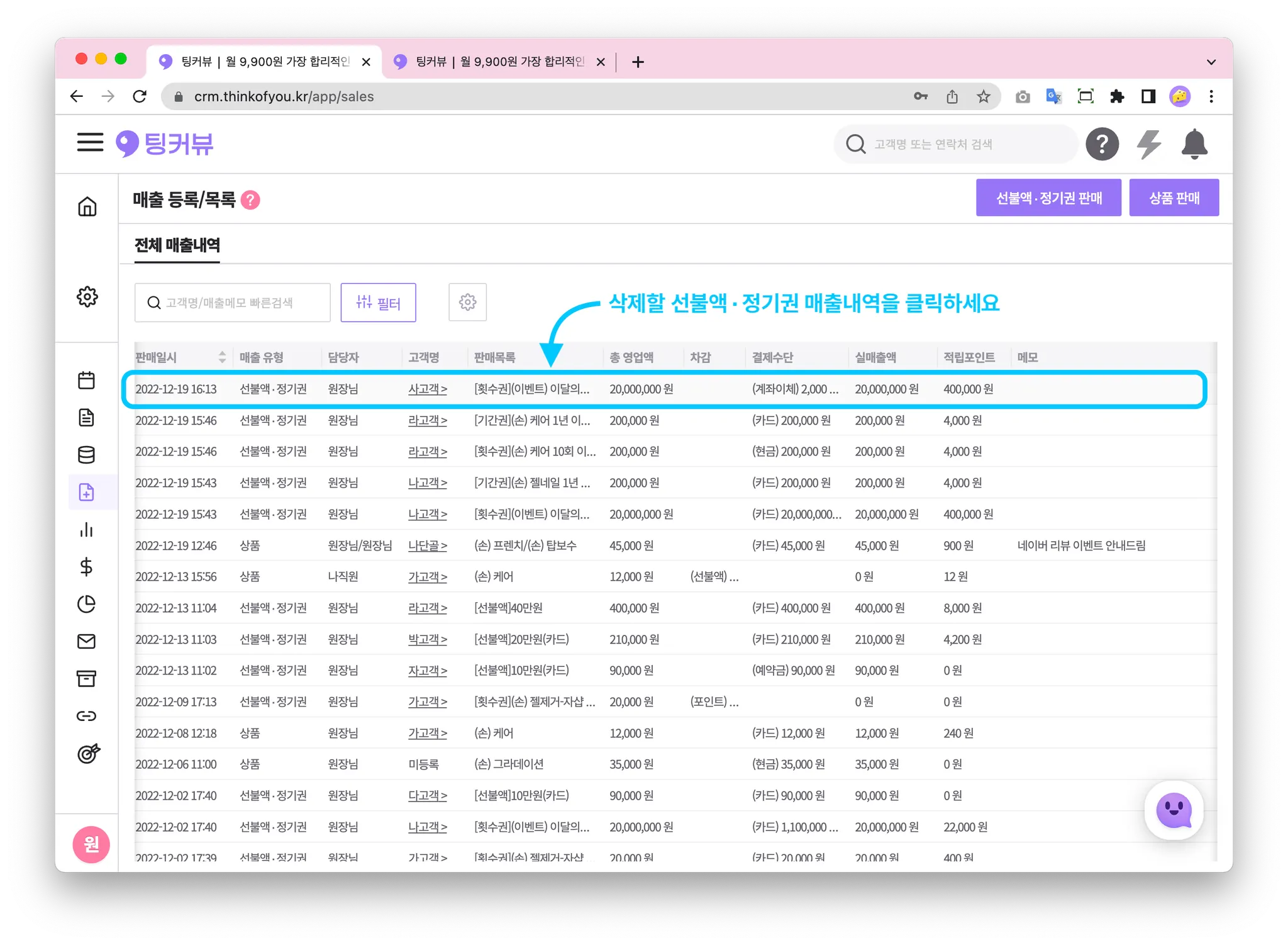
Task: Open the 사고객 customer link
Action: click(x=427, y=389)
